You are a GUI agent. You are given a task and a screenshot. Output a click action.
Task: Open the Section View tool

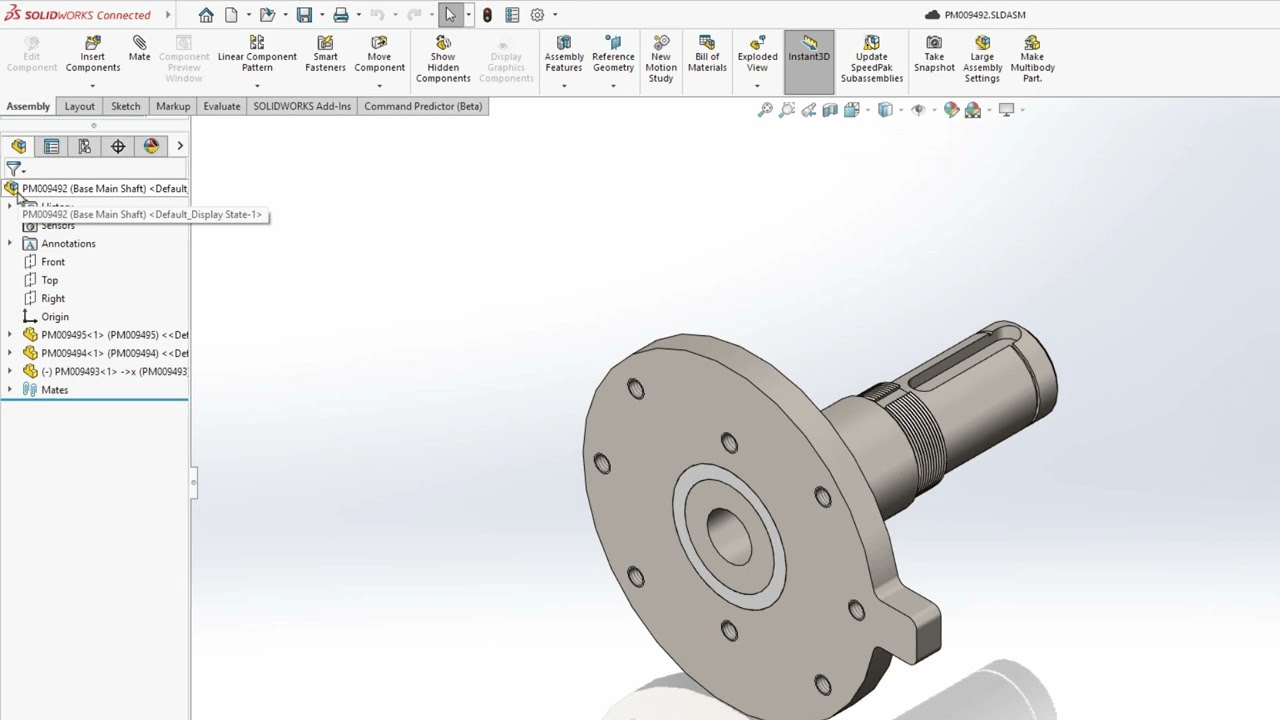click(x=830, y=110)
